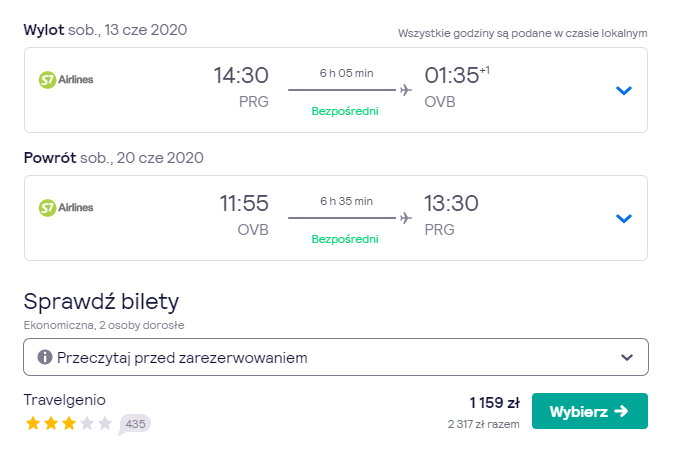
Task: Select the return flight card departing 11:55
Action: (x=336, y=218)
